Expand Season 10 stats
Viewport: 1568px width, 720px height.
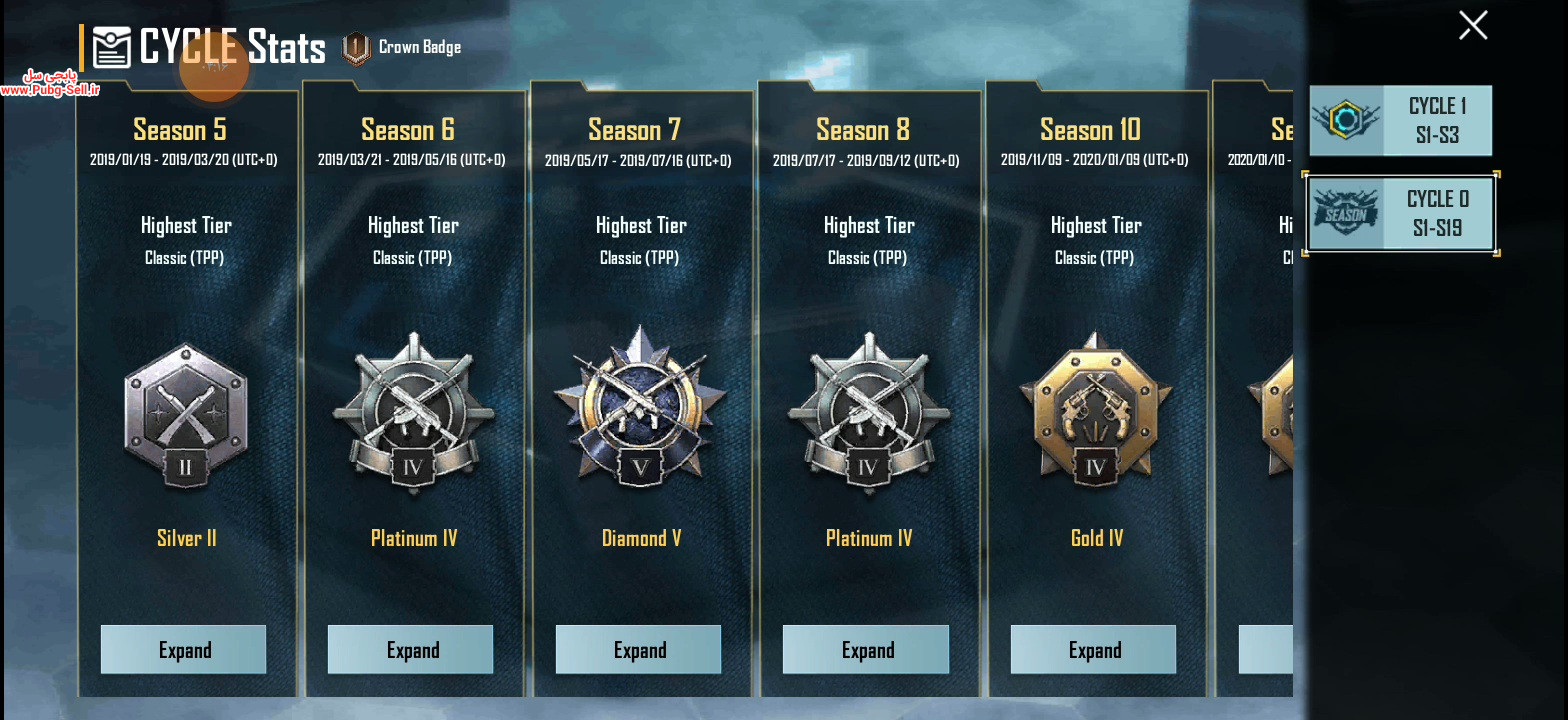1094,650
